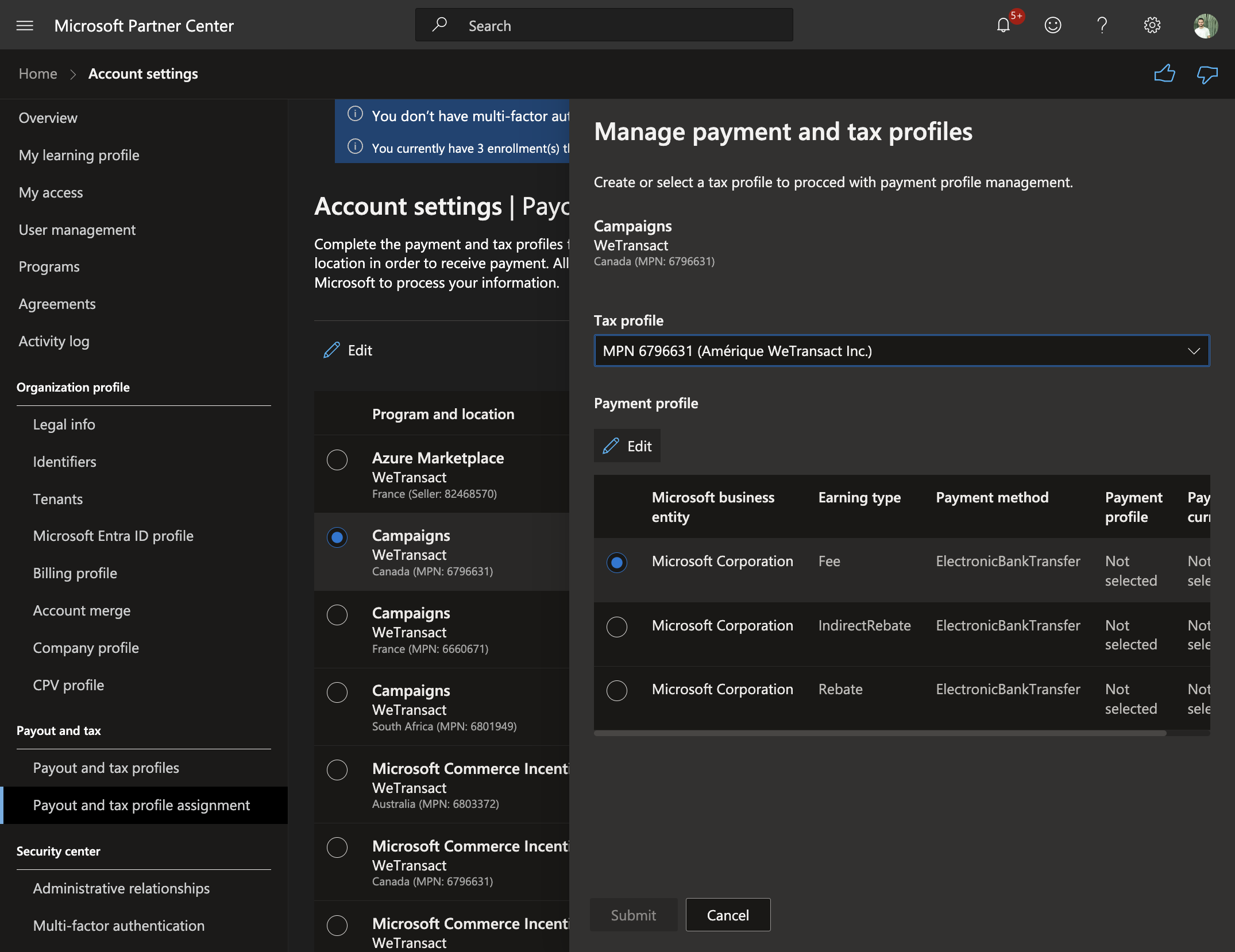Open Payout and tax profiles page

click(106, 768)
